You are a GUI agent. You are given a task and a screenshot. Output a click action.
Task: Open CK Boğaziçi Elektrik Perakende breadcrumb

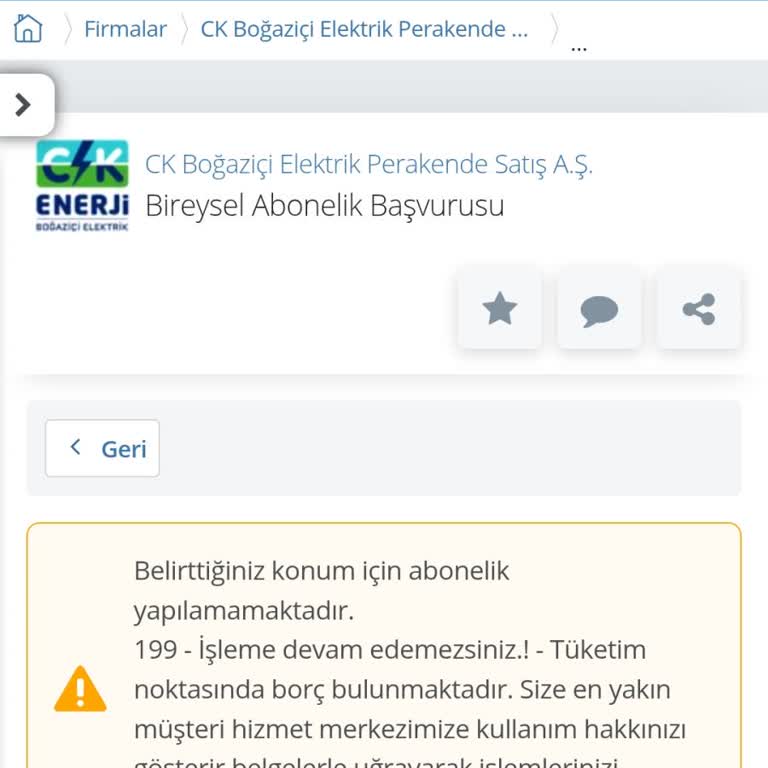pyautogui.click(x=364, y=29)
